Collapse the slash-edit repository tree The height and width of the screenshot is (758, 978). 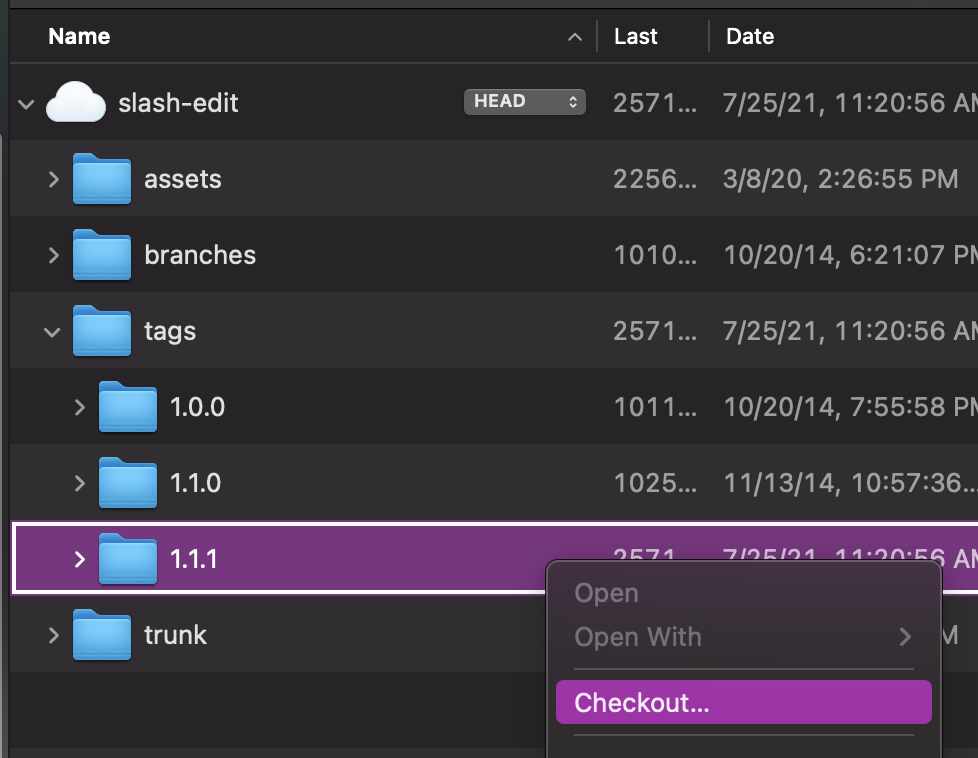pyautogui.click(x=27, y=103)
